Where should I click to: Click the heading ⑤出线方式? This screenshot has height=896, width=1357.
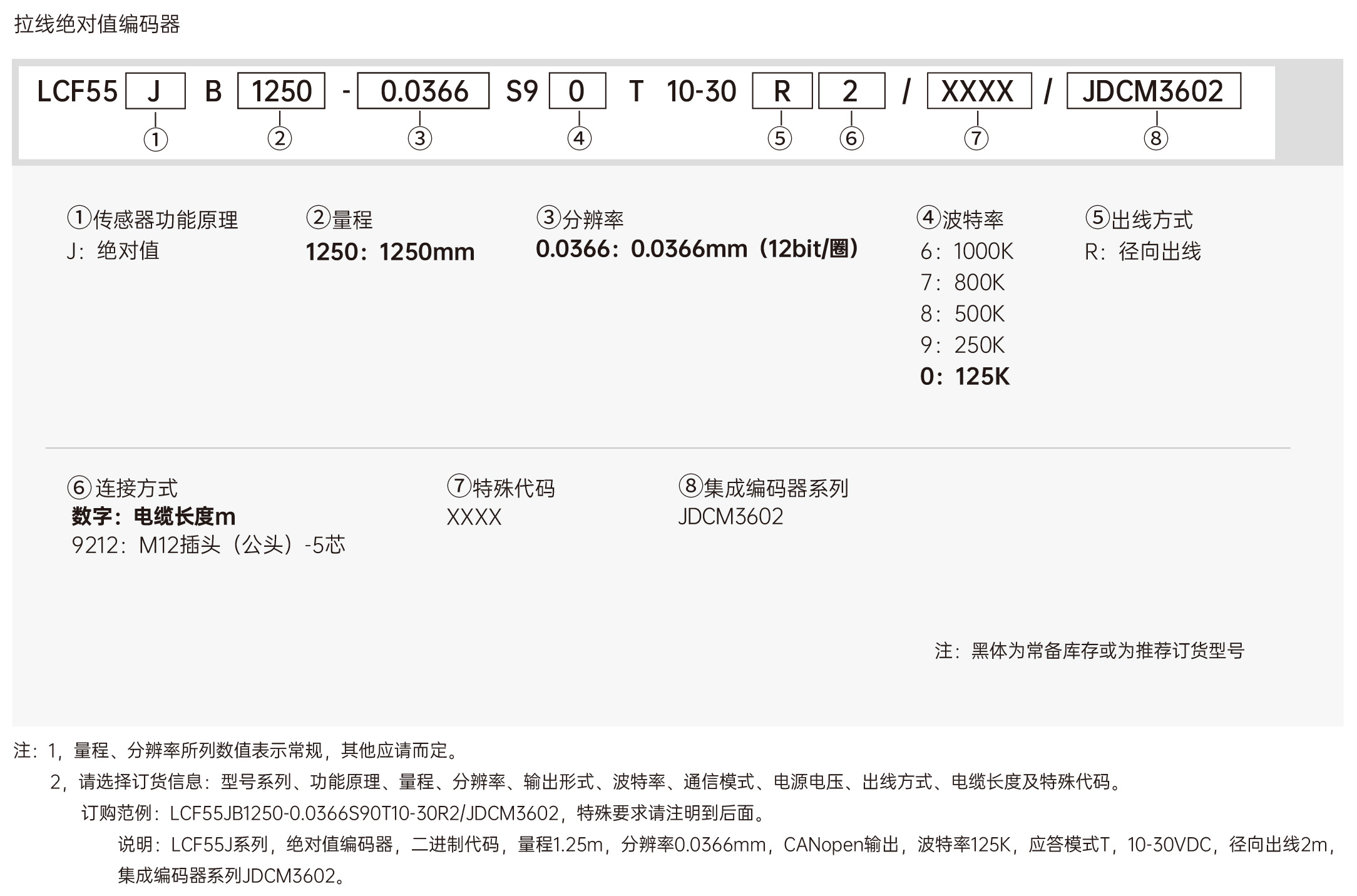1139,219
